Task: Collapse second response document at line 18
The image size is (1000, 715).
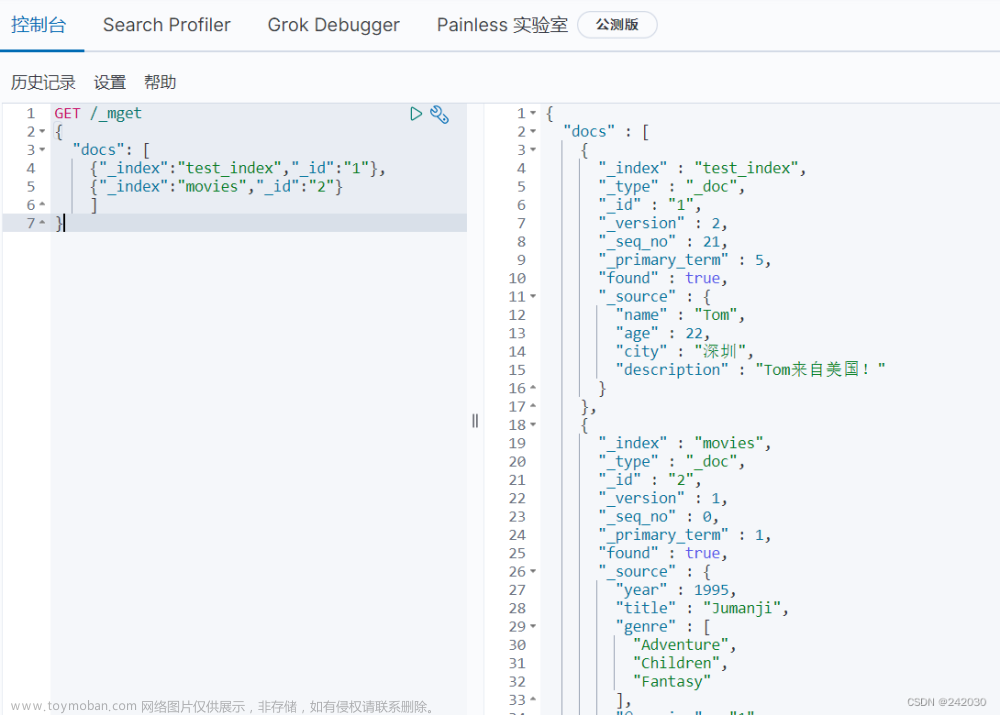Action: 533,425
